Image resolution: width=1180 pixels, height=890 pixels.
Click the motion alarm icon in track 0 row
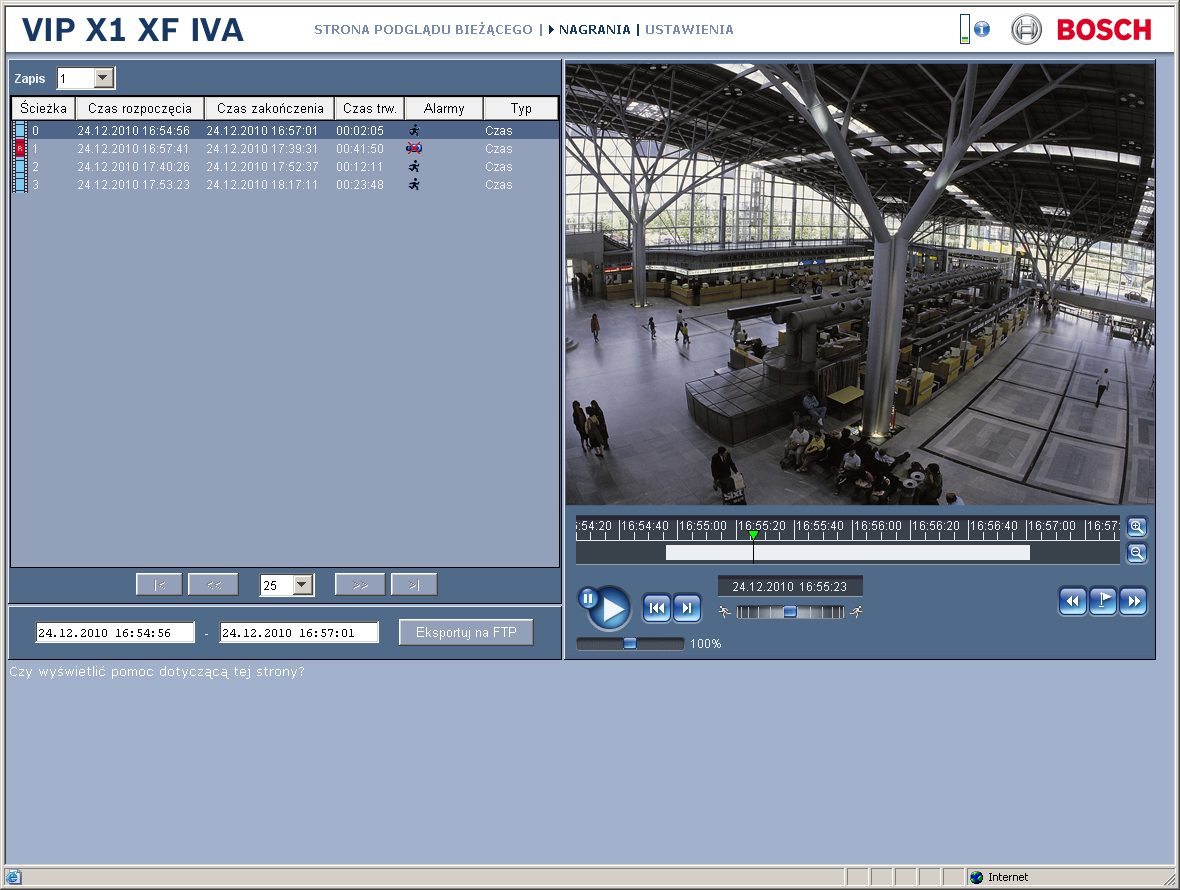(x=414, y=131)
